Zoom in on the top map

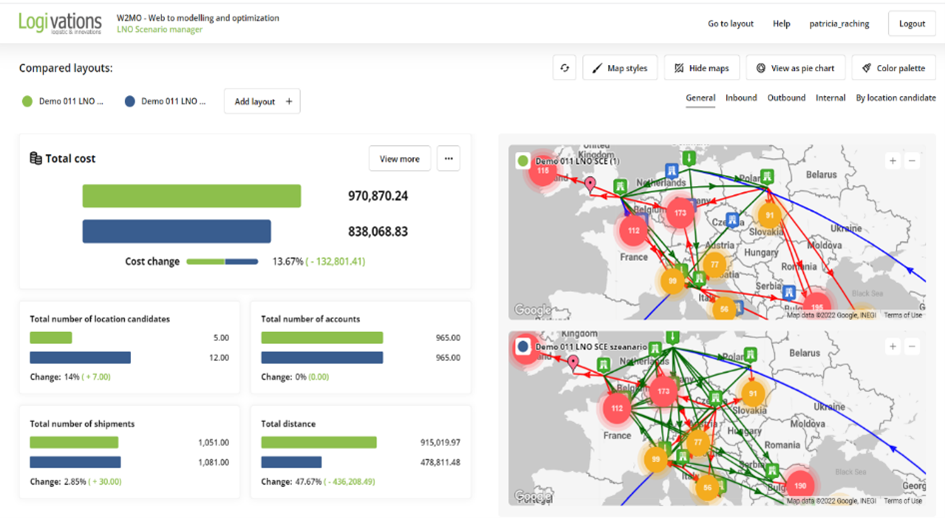point(893,161)
